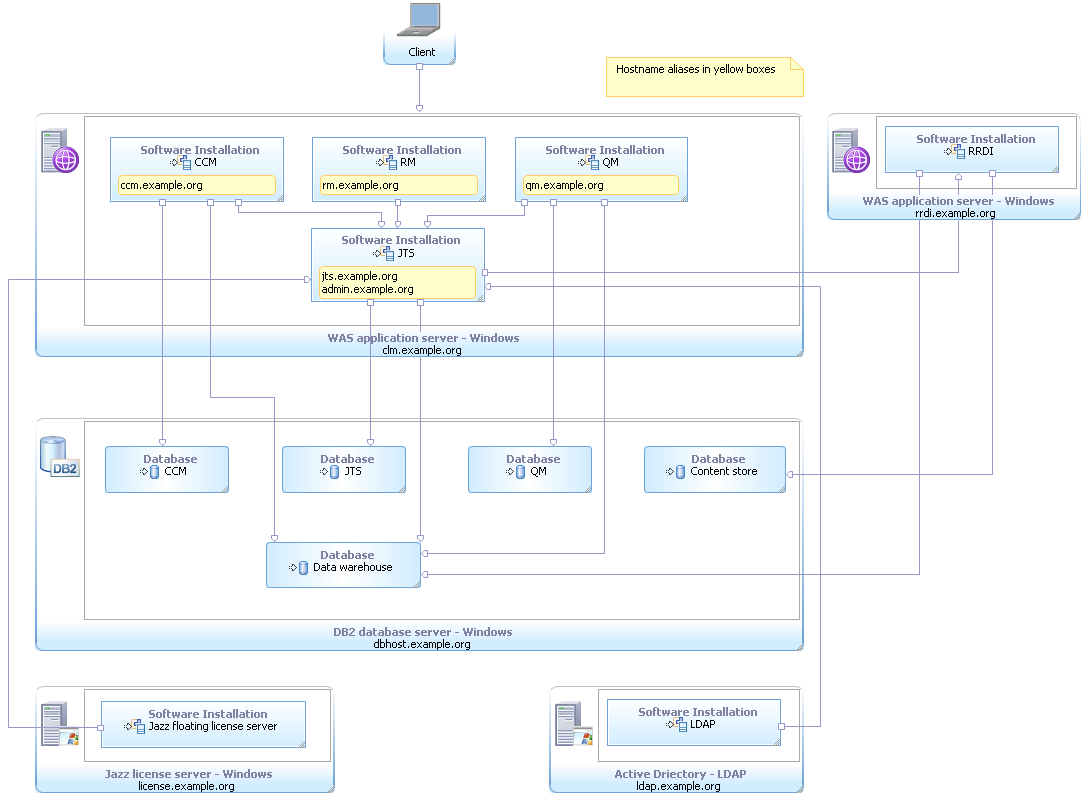This screenshot has width=1090, height=806.
Task: Click 'Jazz license server - Windows' label
Action: click(188, 774)
